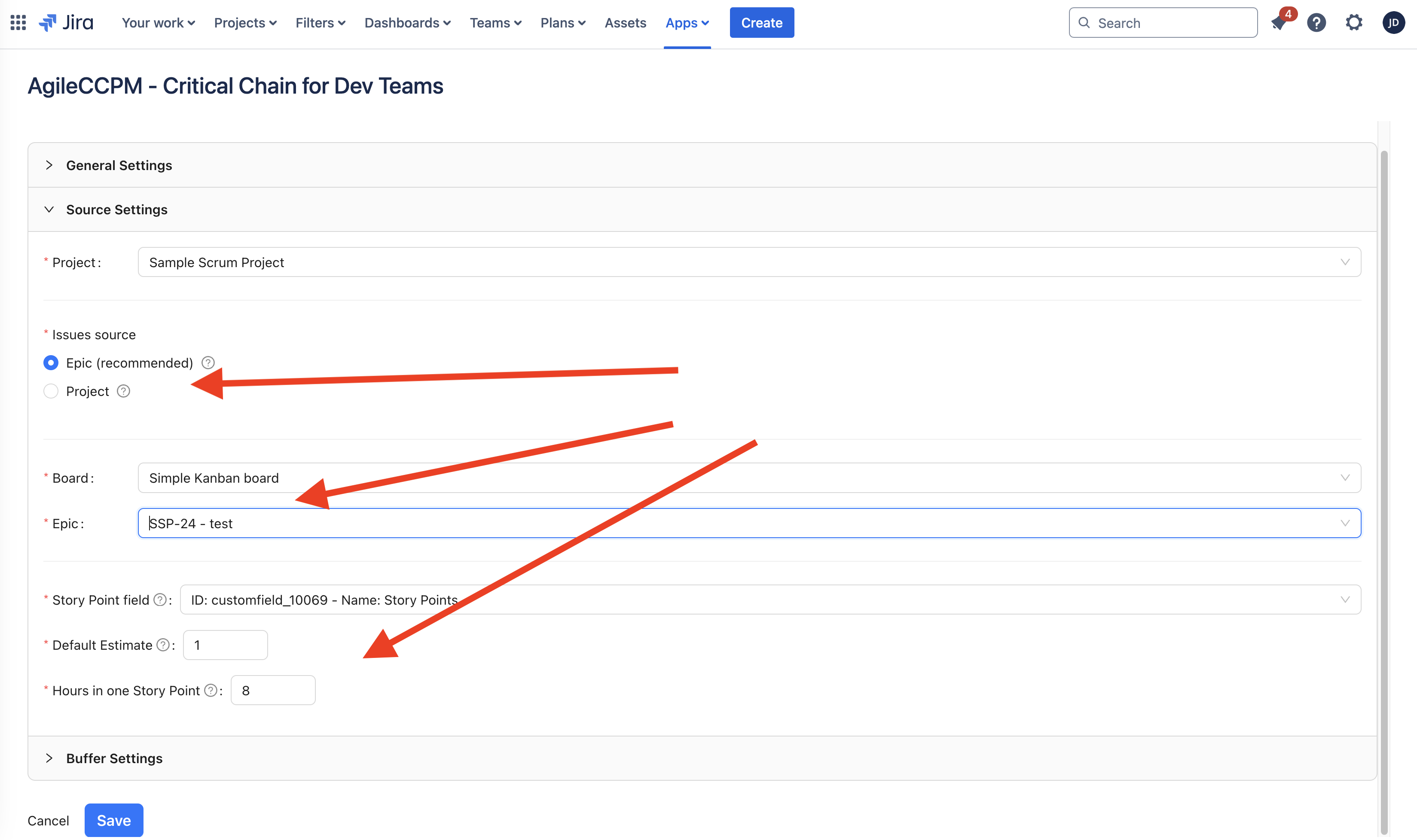
Task: Open the Board dropdown
Action: point(749,478)
